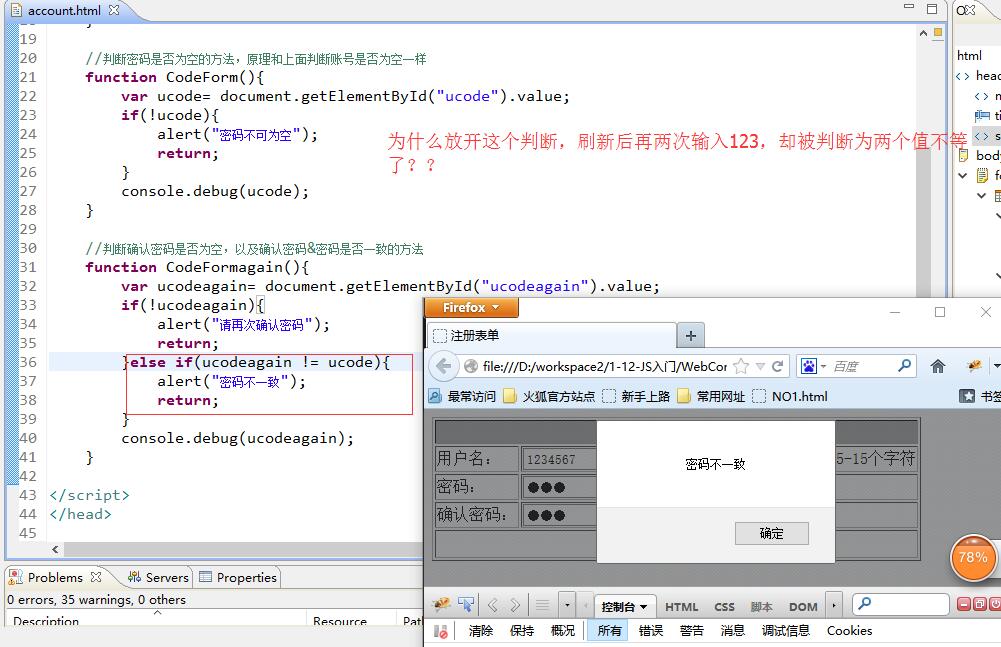
Task: Open the Baidu search engine selector
Action: pyautogui.click(x=813, y=366)
